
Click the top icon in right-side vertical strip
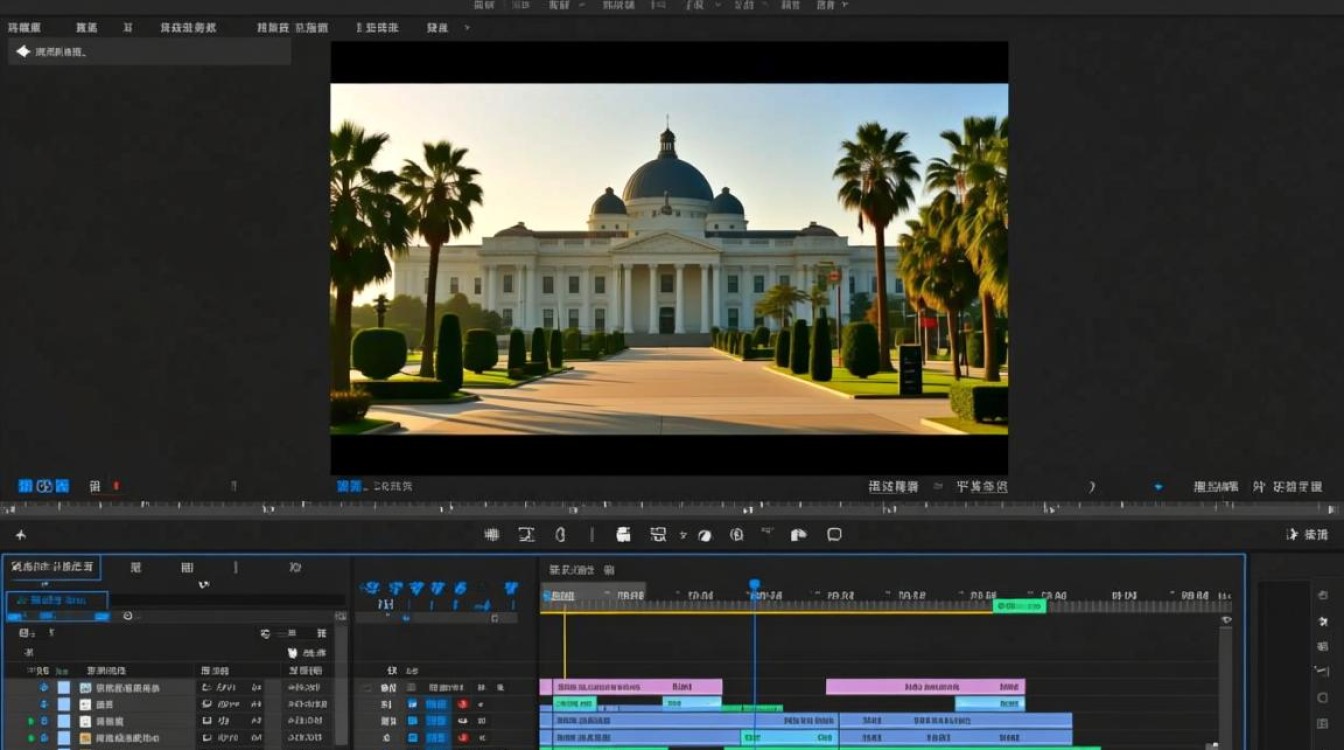pos(1323,596)
